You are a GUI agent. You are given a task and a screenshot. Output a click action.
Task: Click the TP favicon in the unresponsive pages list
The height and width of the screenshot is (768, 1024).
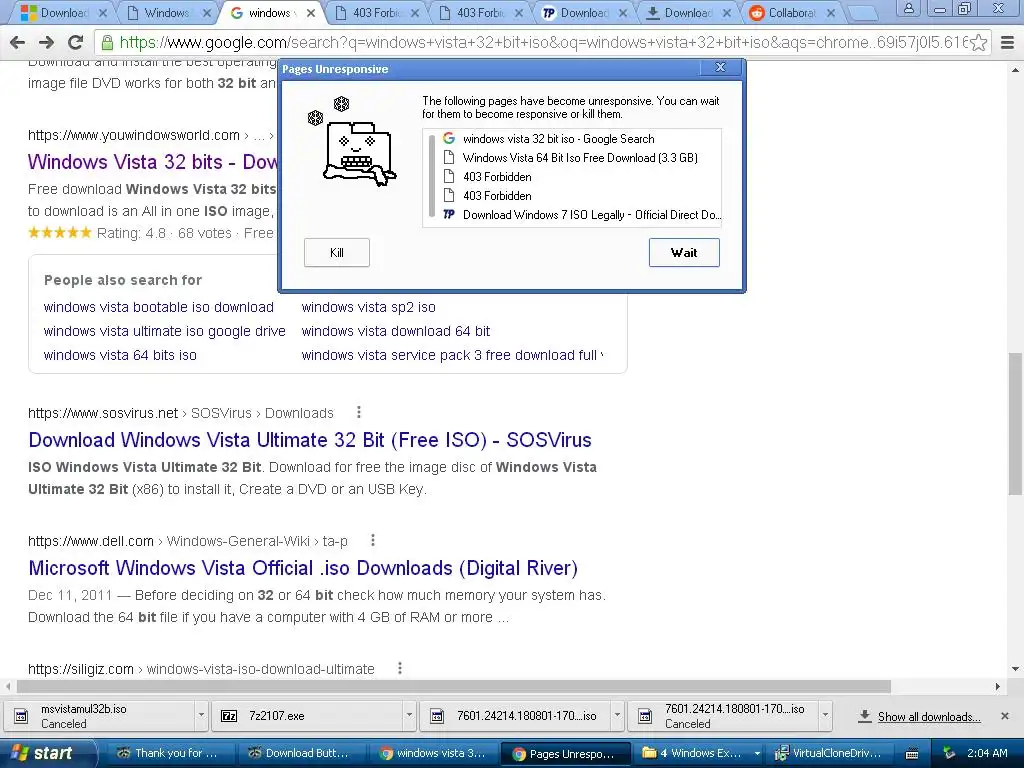tap(449, 214)
